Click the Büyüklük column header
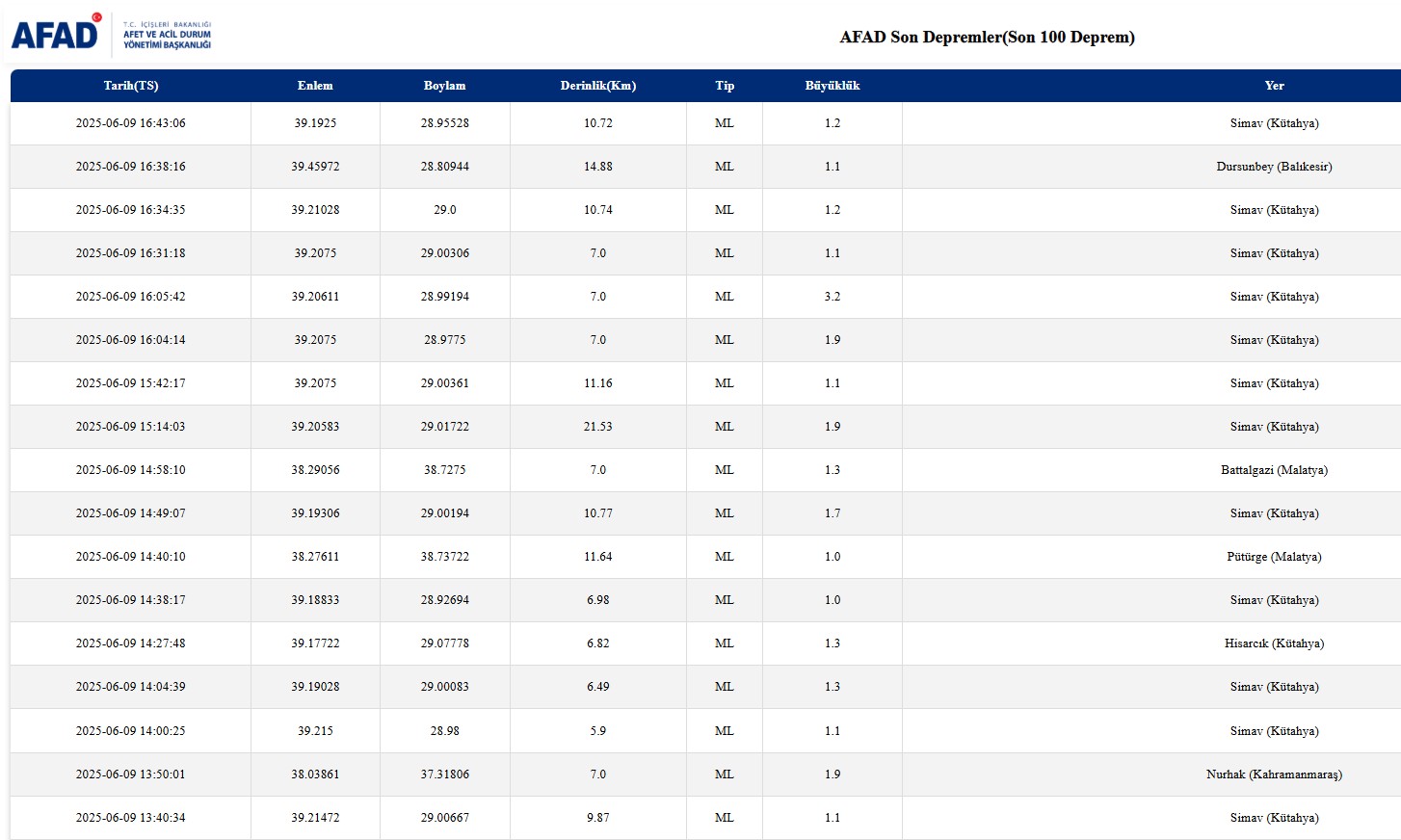The width and height of the screenshot is (1401, 840). pos(833,86)
